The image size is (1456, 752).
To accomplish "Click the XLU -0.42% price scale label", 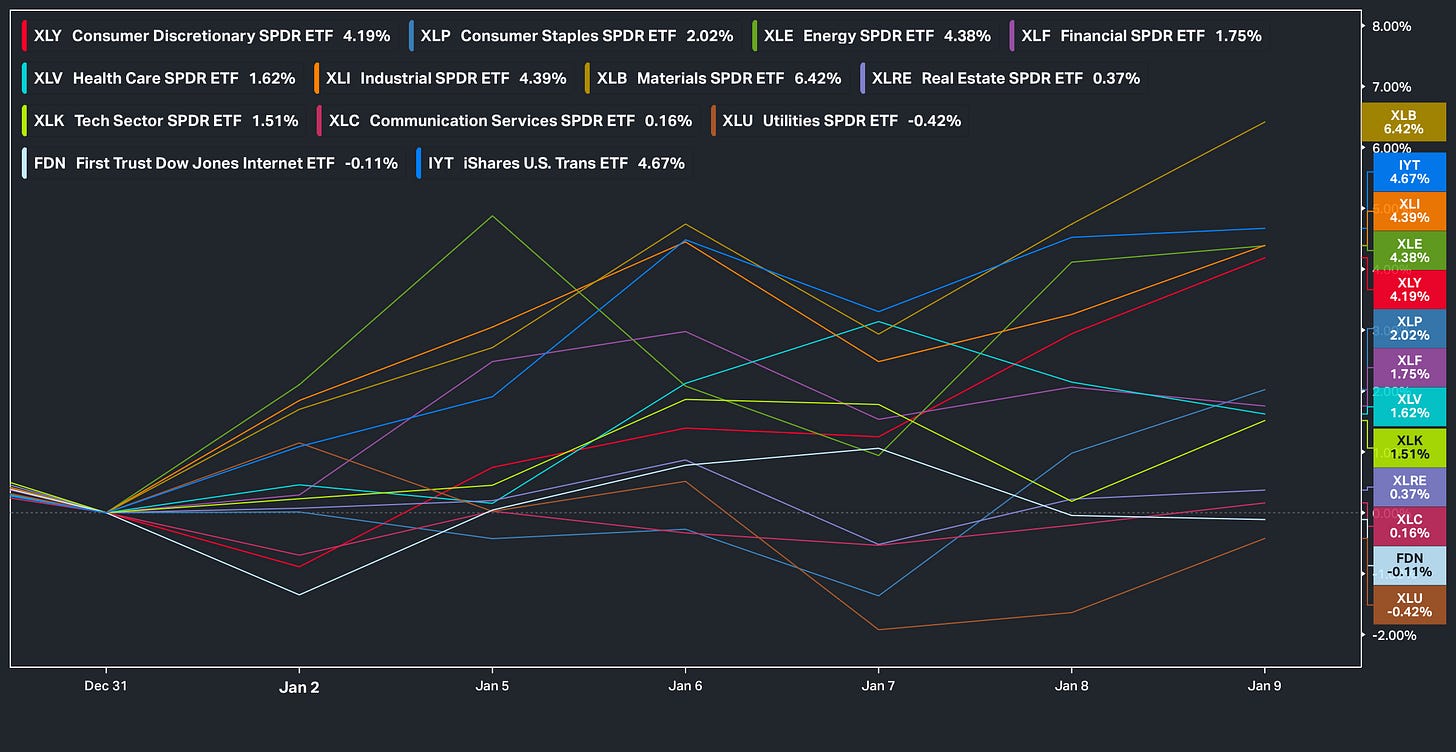I will pyautogui.click(x=1409, y=604).
